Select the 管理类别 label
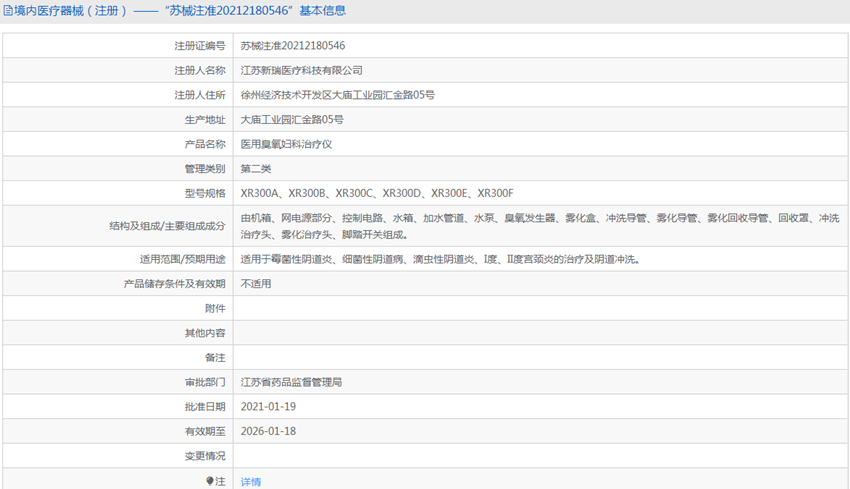 pyautogui.click(x=205, y=169)
